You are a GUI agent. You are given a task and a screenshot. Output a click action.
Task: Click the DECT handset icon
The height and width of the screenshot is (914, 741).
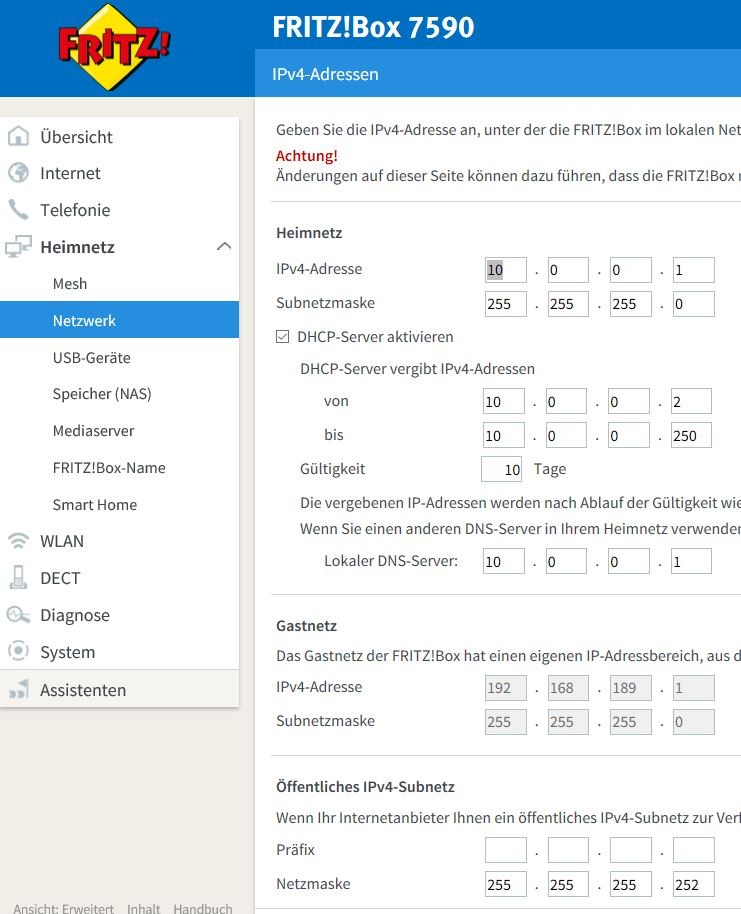pos(18,578)
